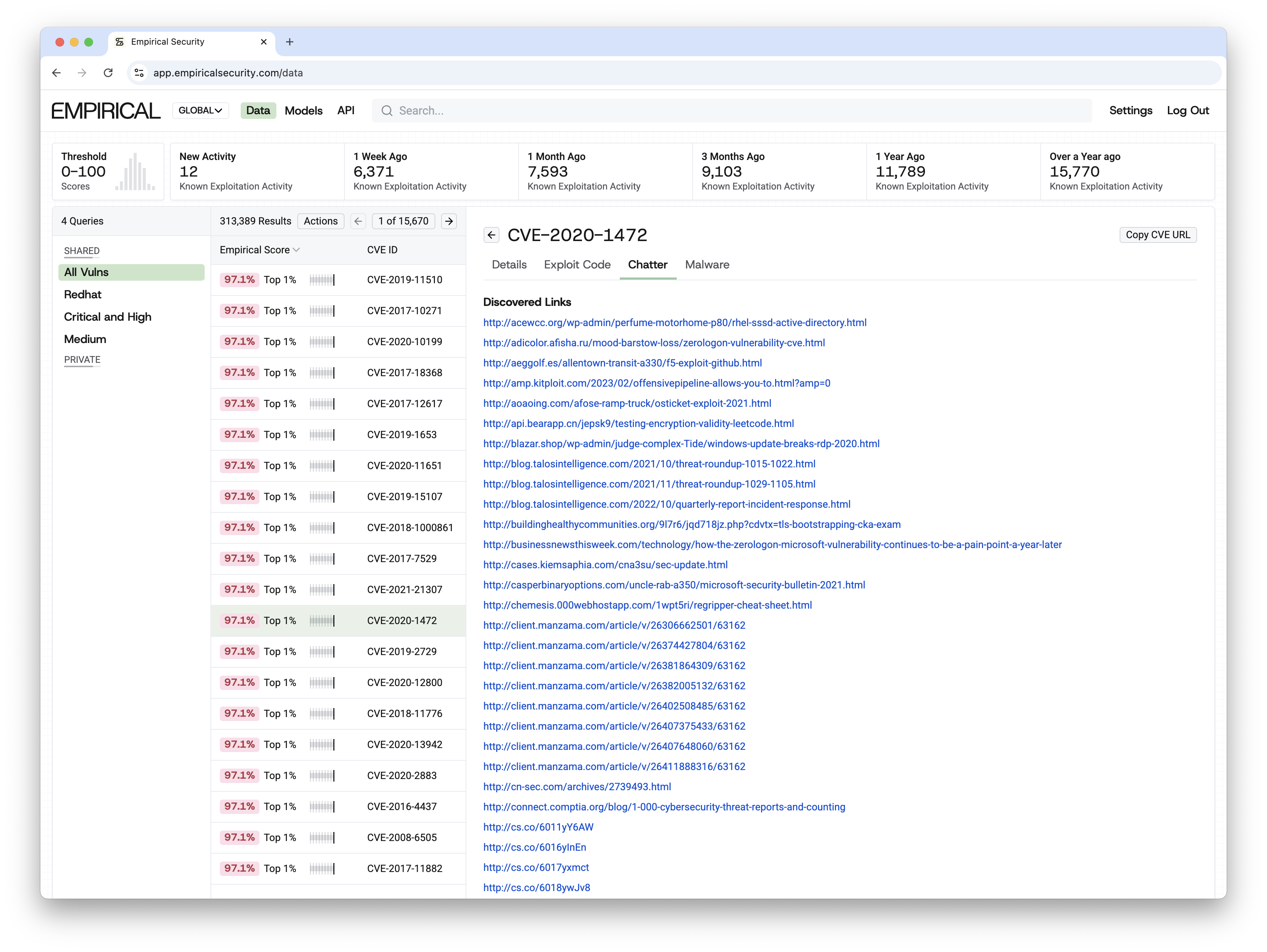
Task: Click the back arrow beside CVE-2020-1472
Action: tap(491, 235)
